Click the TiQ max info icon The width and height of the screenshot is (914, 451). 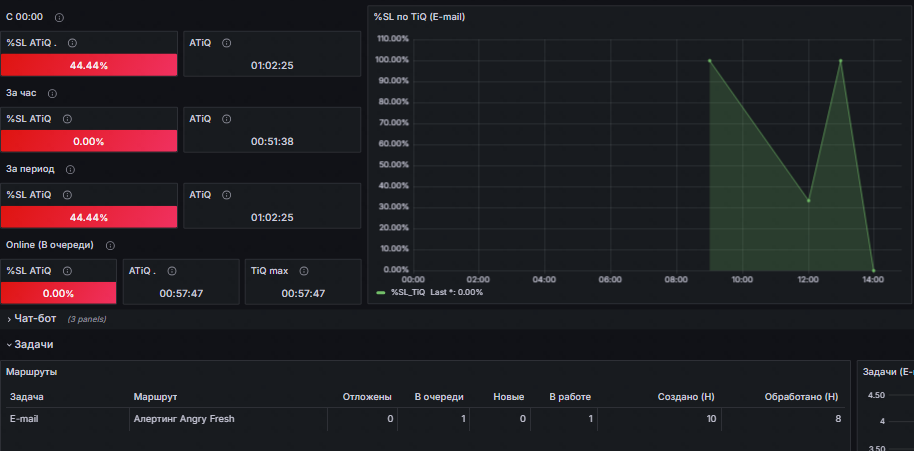click(x=304, y=270)
